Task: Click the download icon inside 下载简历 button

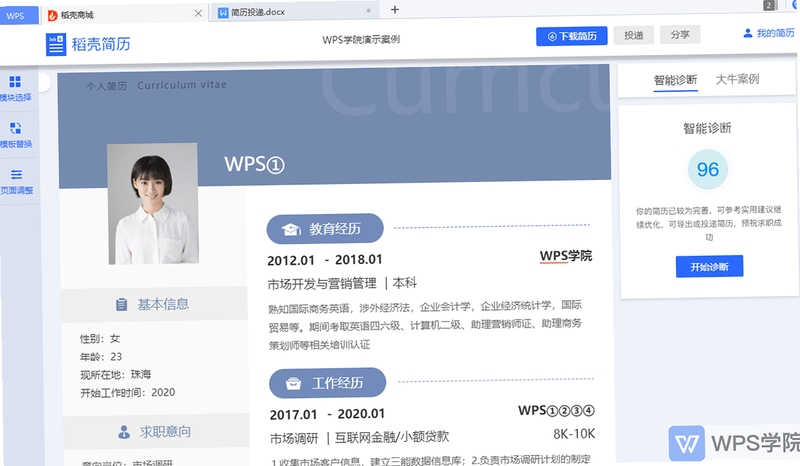Action: (x=552, y=36)
